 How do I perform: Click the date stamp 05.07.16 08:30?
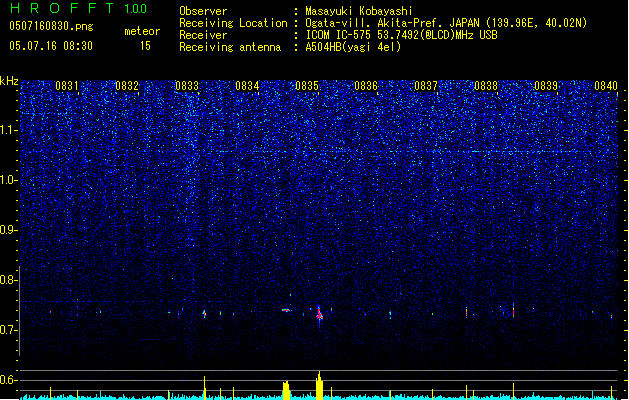click(x=51, y=46)
